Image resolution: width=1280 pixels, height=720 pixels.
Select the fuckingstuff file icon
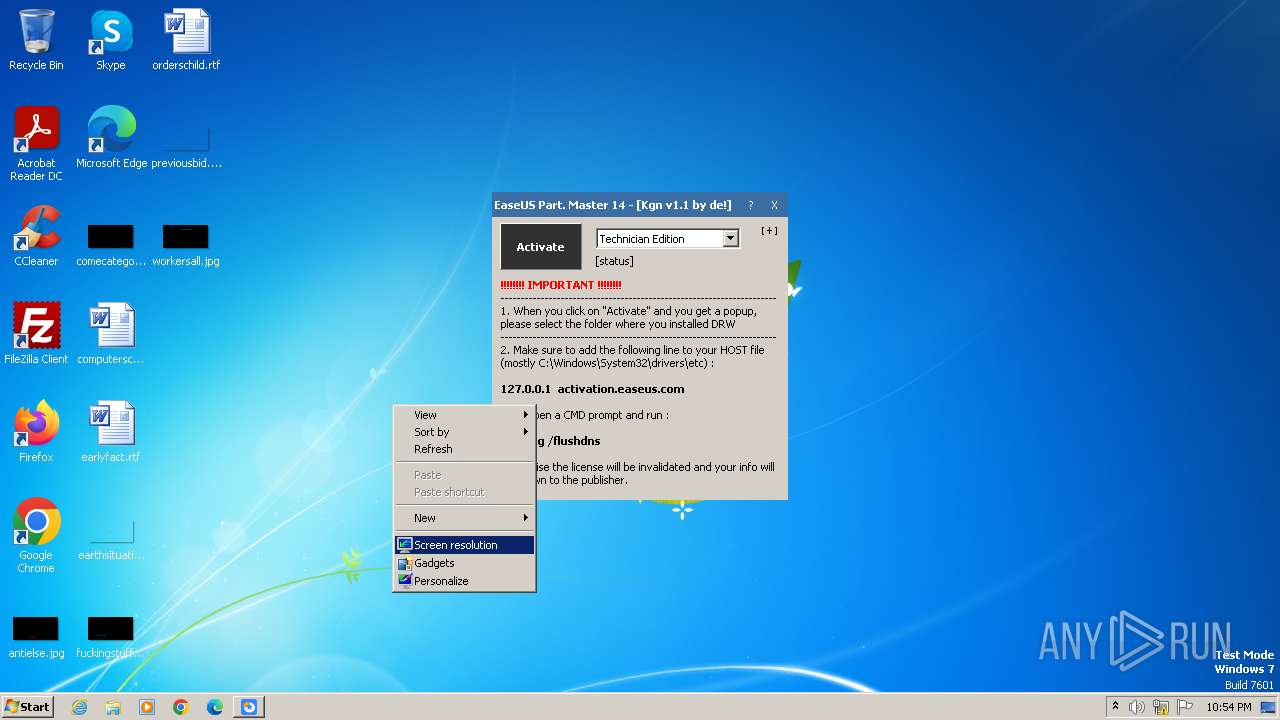[x=111, y=637]
